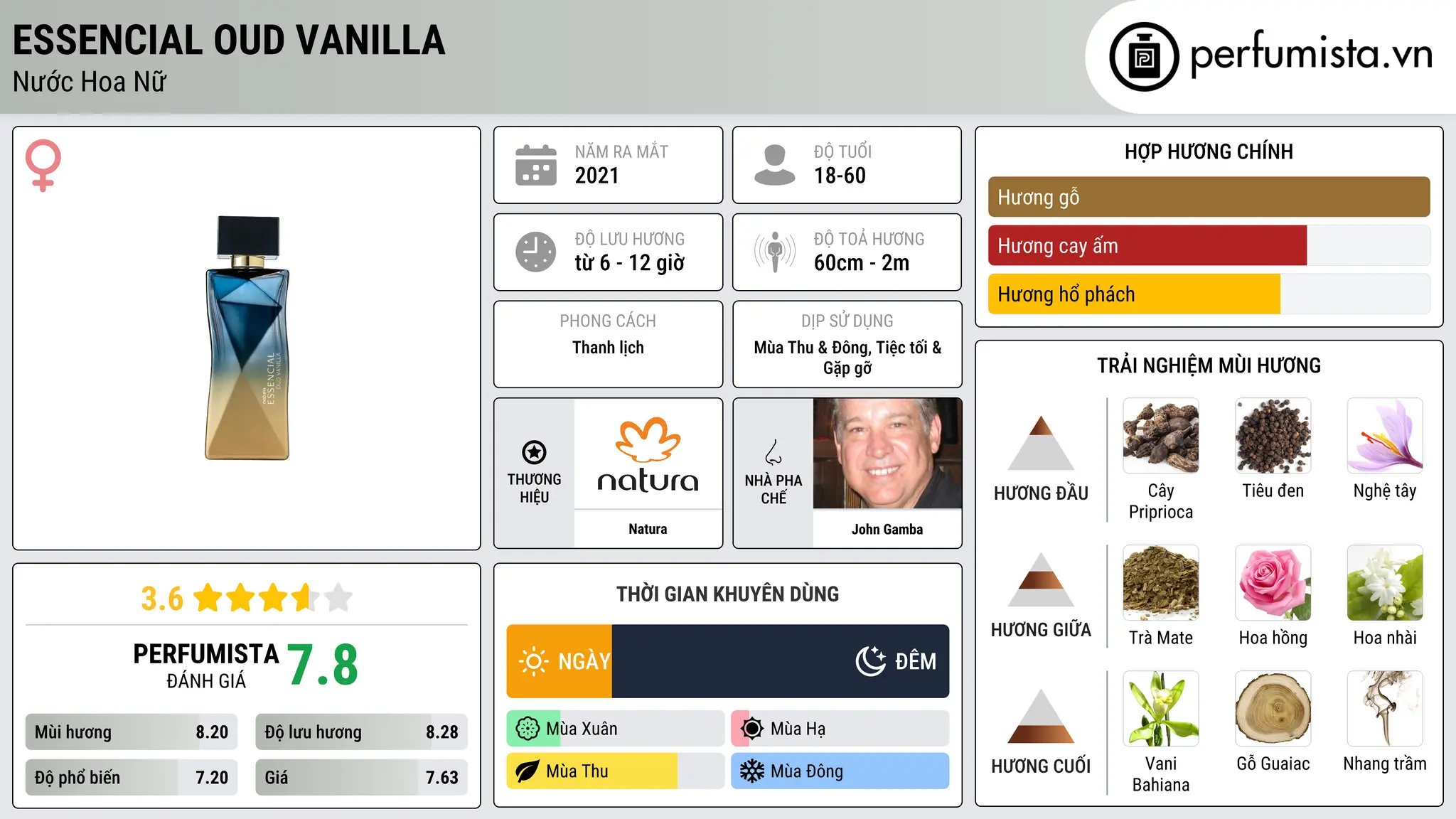1456x819 pixels.
Task: Click the red Hương cay ấm accord bar
Action: [1147, 245]
